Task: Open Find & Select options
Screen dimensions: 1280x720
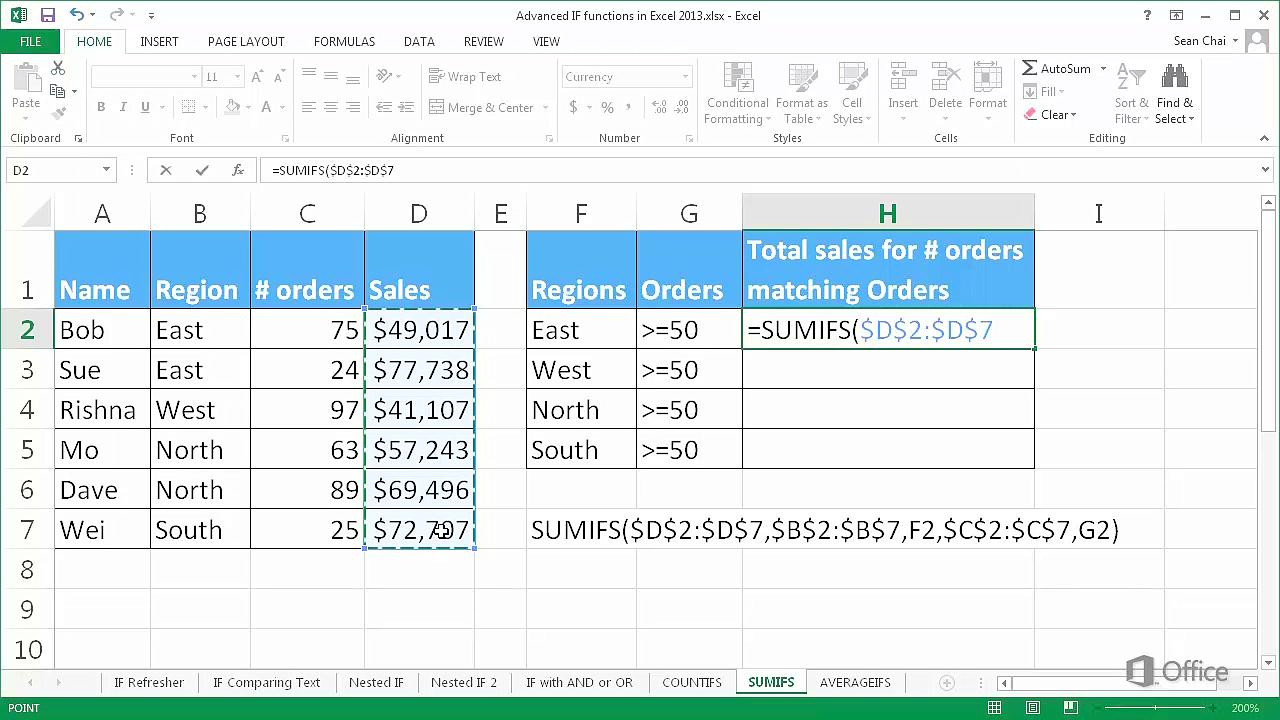Action: pyautogui.click(x=1174, y=95)
